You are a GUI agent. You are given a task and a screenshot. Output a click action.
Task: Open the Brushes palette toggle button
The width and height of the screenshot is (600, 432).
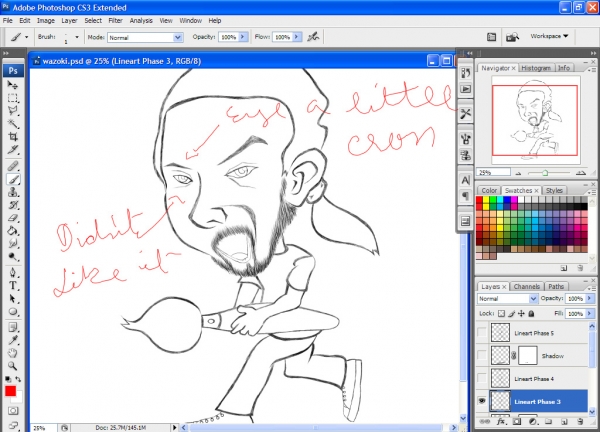tap(492, 37)
